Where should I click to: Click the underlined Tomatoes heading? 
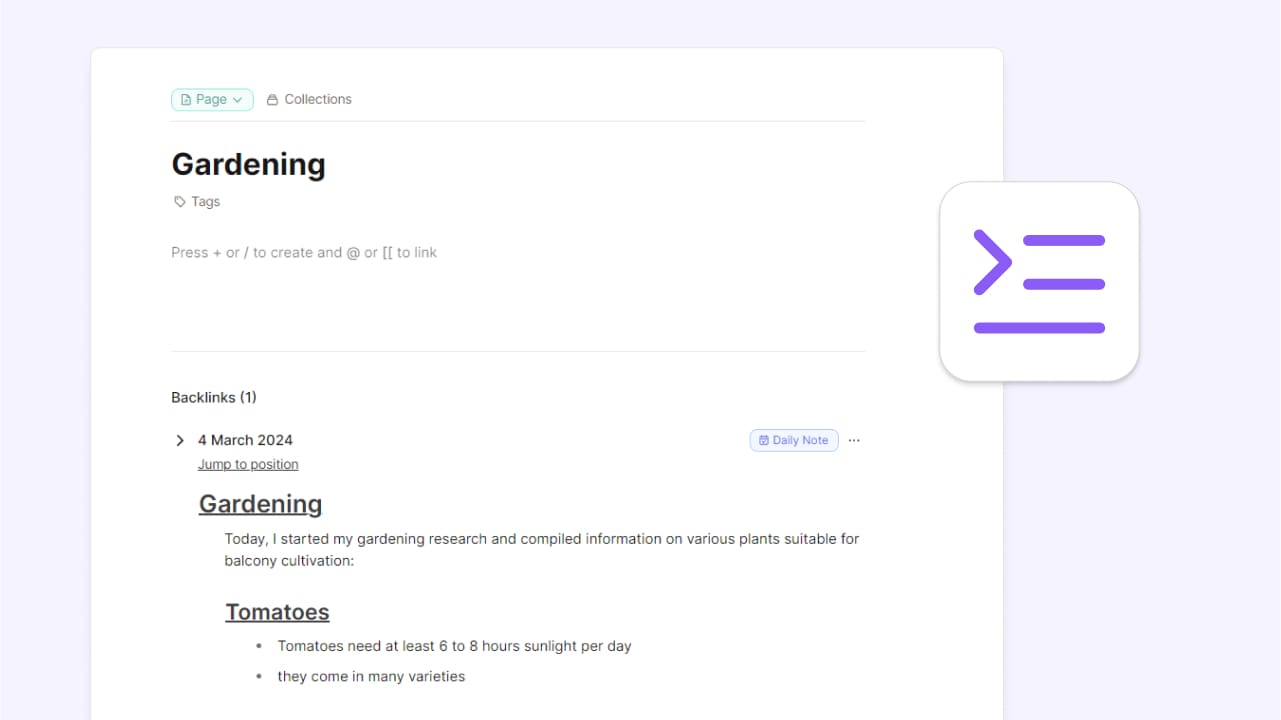click(x=277, y=612)
